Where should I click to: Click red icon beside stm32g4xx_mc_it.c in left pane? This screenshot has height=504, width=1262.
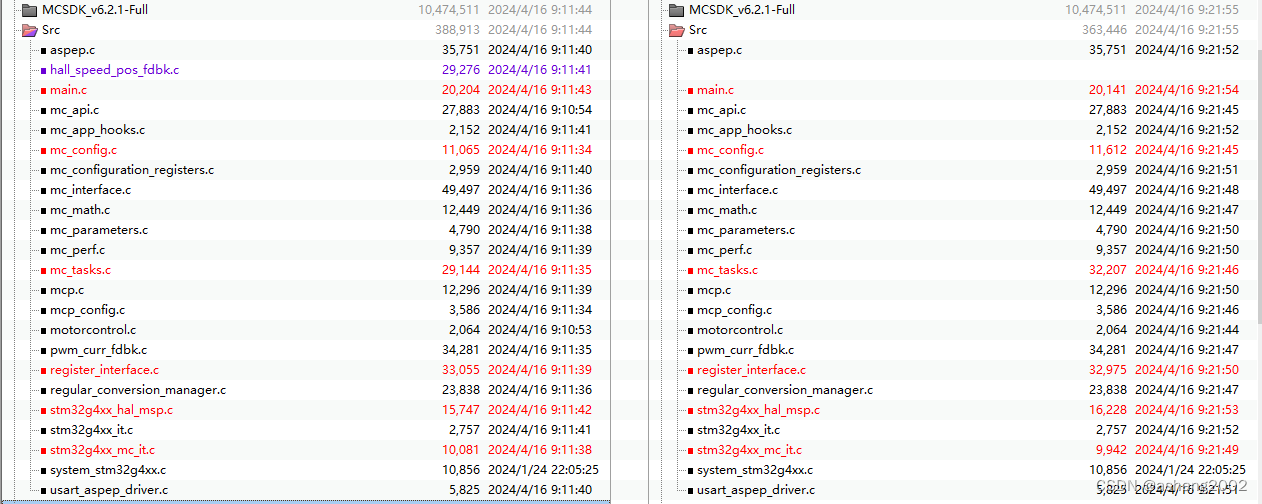pyautogui.click(x=43, y=451)
